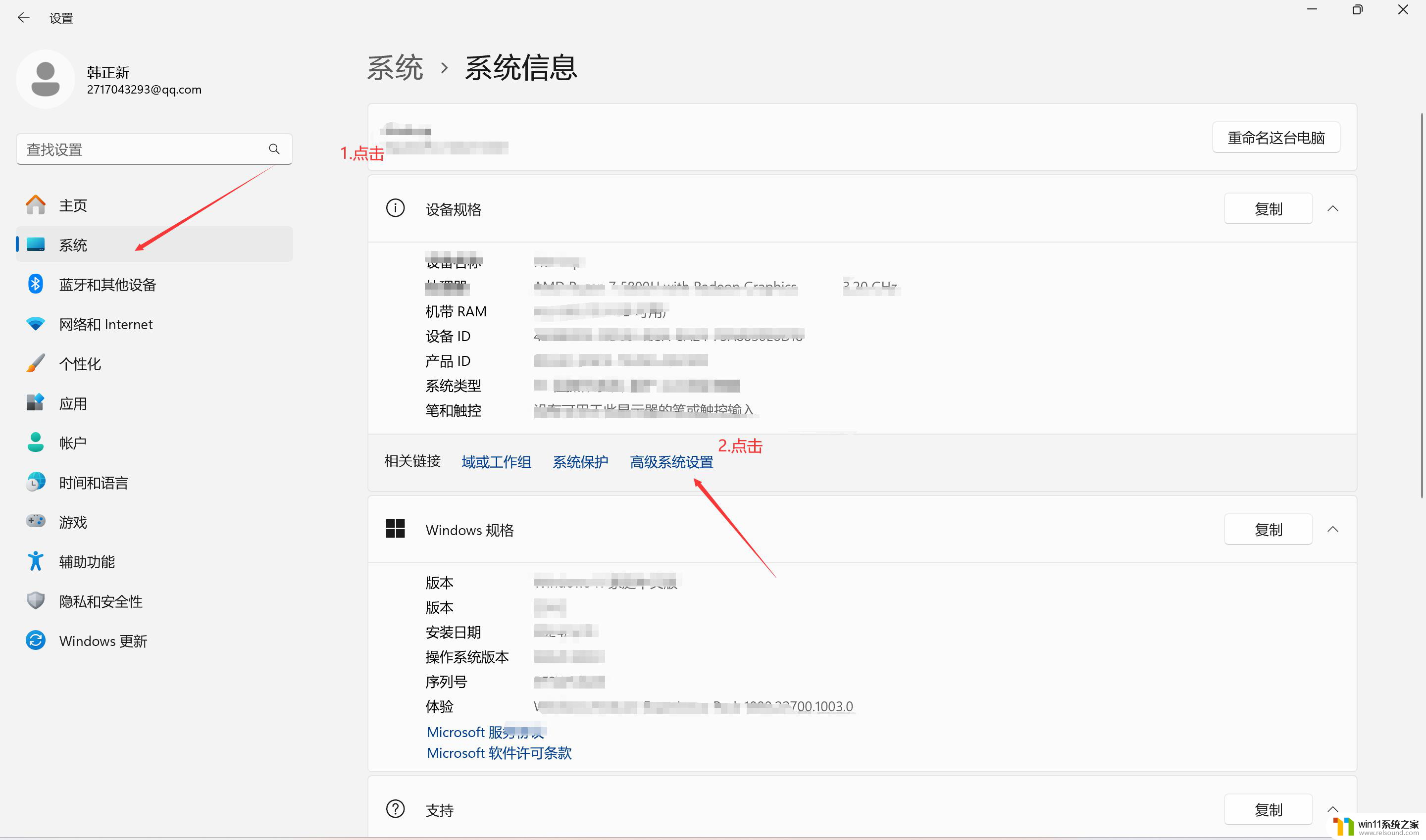Copy the 设备规格 details

(1268, 209)
